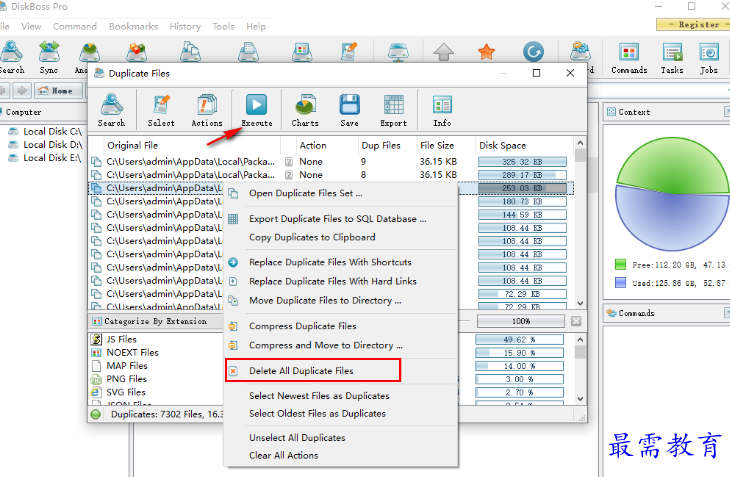Click the forward navigation arrow button
The image size is (730, 477).
tap(21, 91)
